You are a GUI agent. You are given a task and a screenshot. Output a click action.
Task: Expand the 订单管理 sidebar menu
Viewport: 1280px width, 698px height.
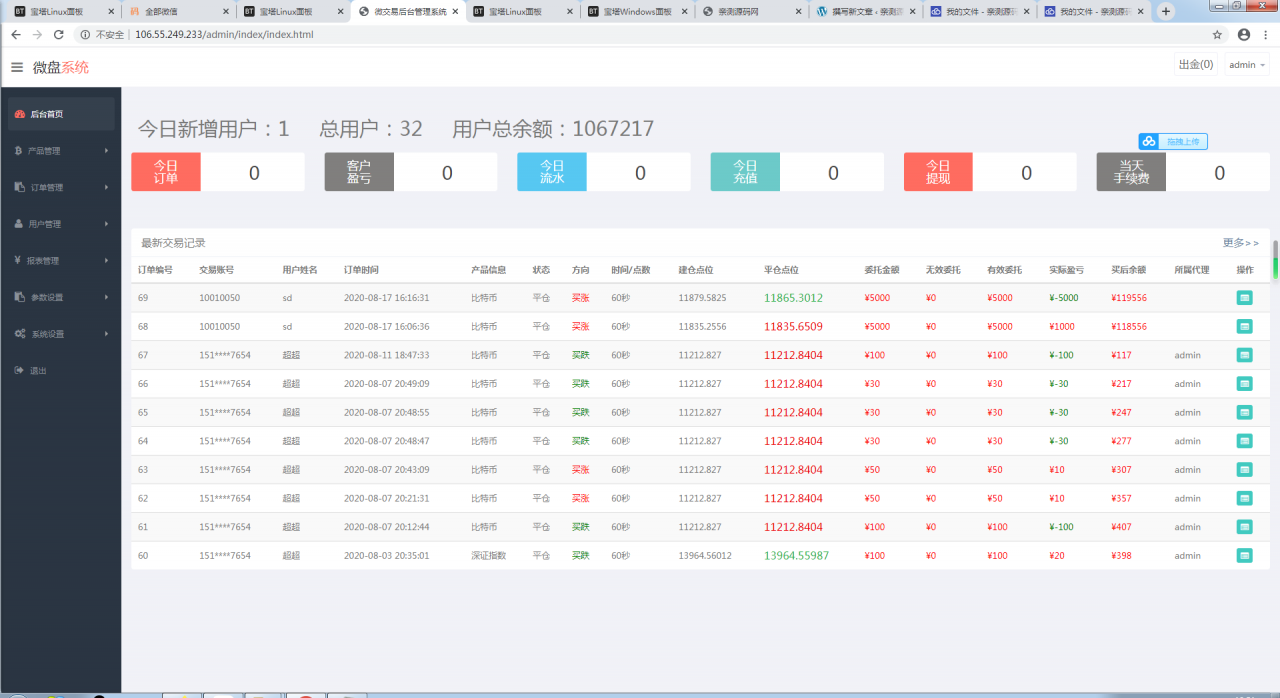[61, 187]
